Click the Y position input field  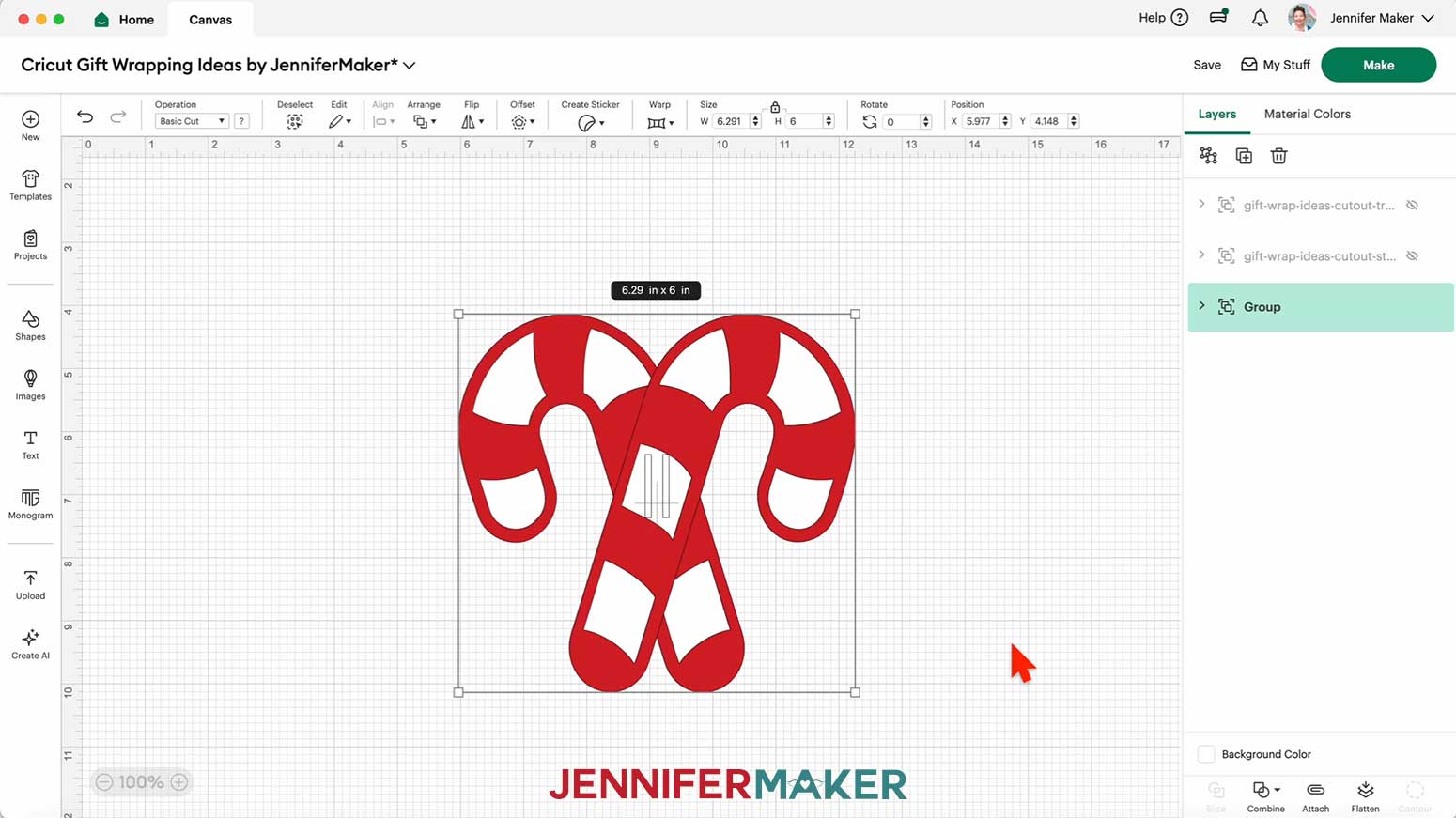tap(1048, 121)
